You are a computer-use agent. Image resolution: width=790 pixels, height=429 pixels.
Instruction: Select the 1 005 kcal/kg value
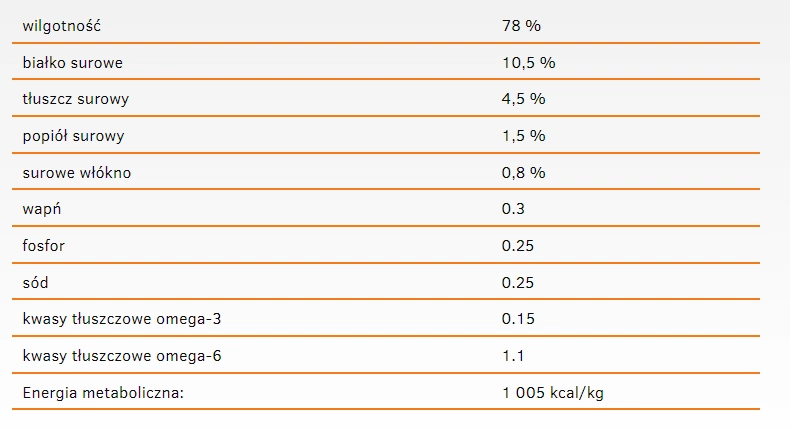pyautogui.click(x=552, y=393)
